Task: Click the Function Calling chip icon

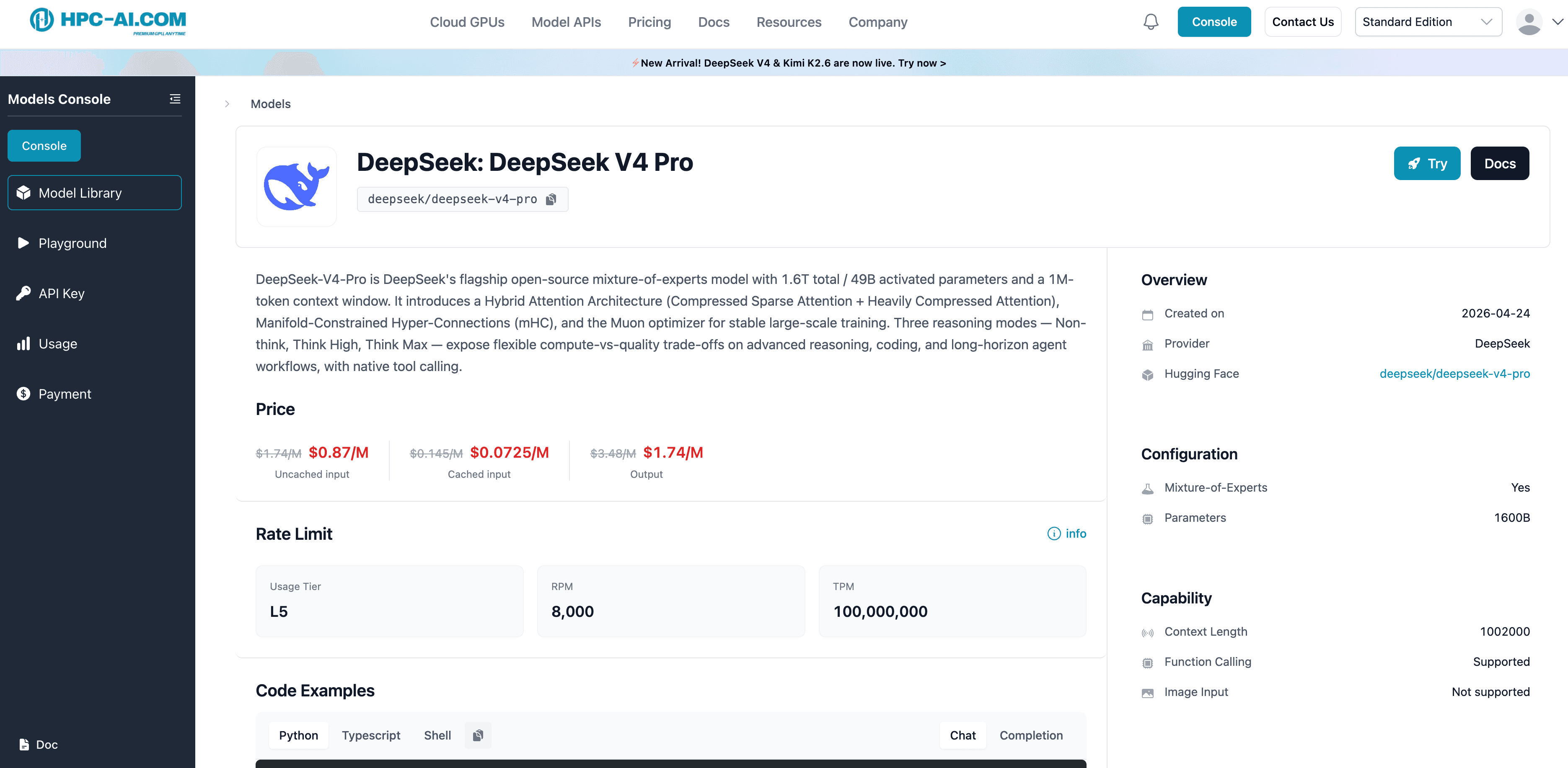Action: pyautogui.click(x=1147, y=663)
